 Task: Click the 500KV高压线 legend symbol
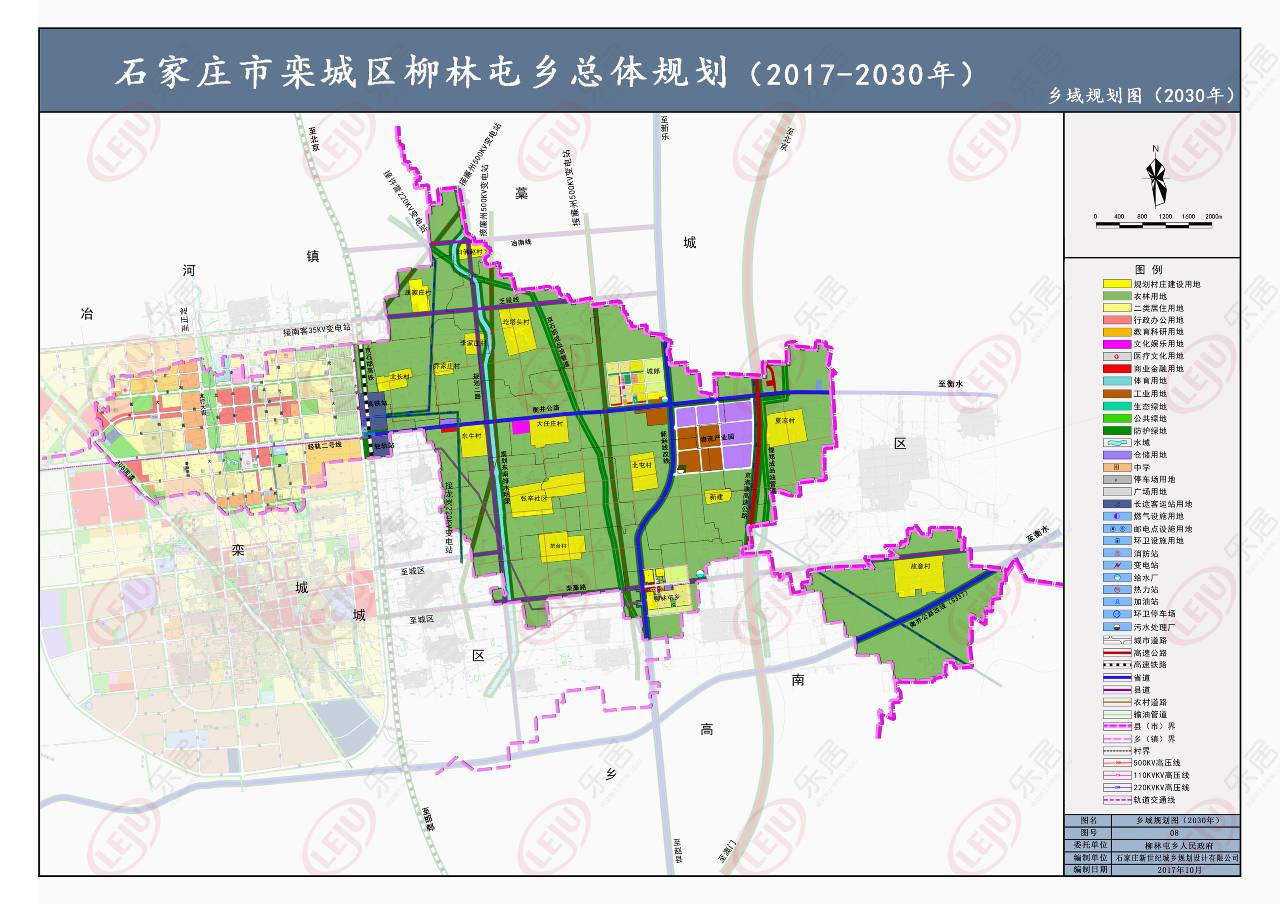point(1117,762)
